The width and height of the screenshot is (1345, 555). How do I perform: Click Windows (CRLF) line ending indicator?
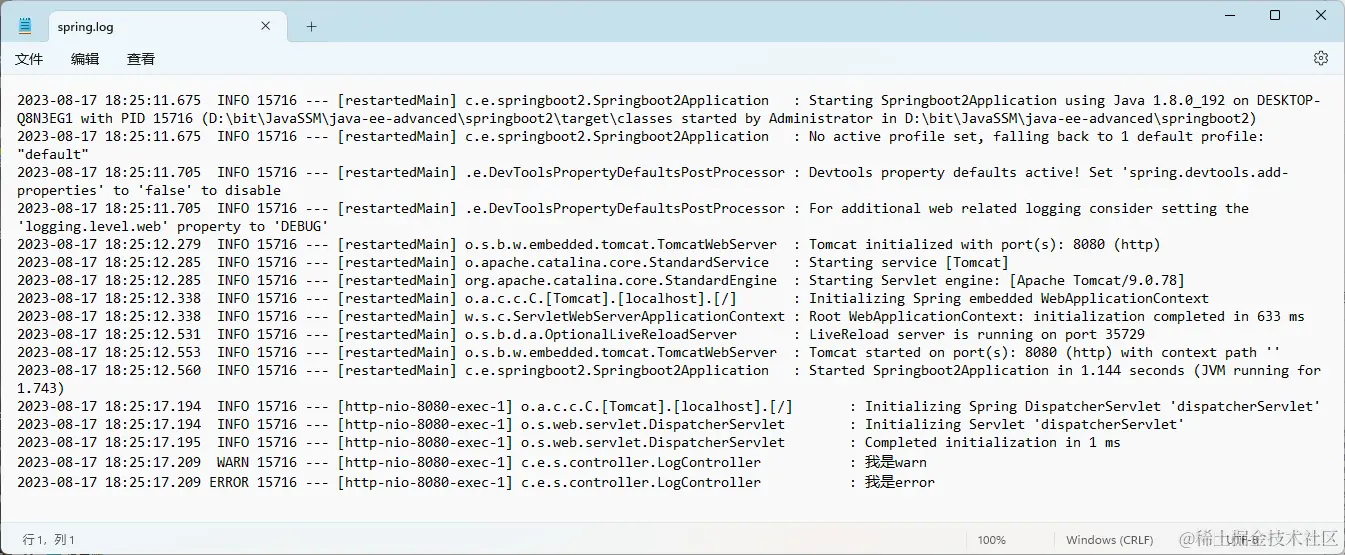1109,540
